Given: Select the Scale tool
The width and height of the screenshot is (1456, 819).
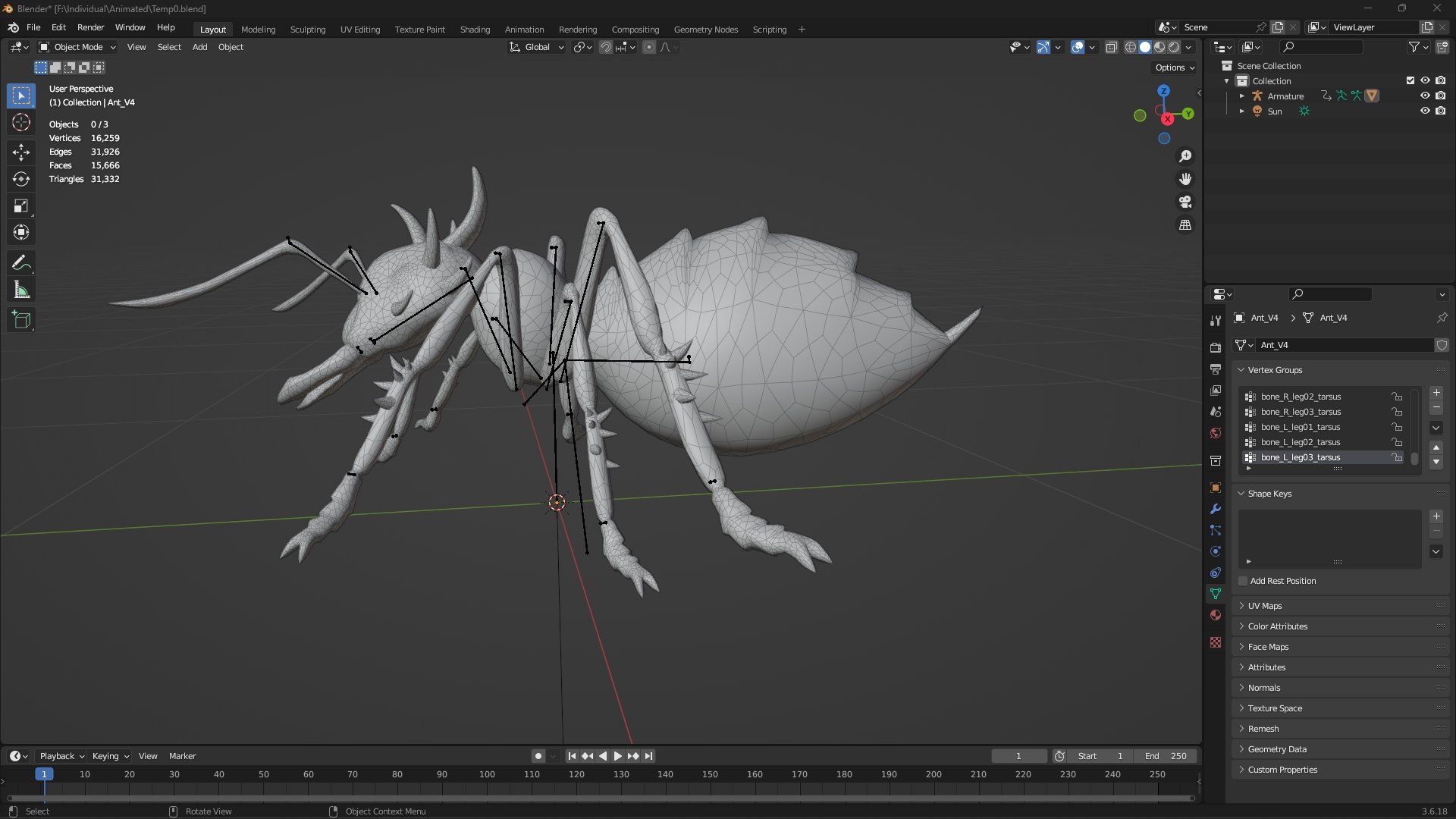Looking at the screenshot, I should (21, 206).
